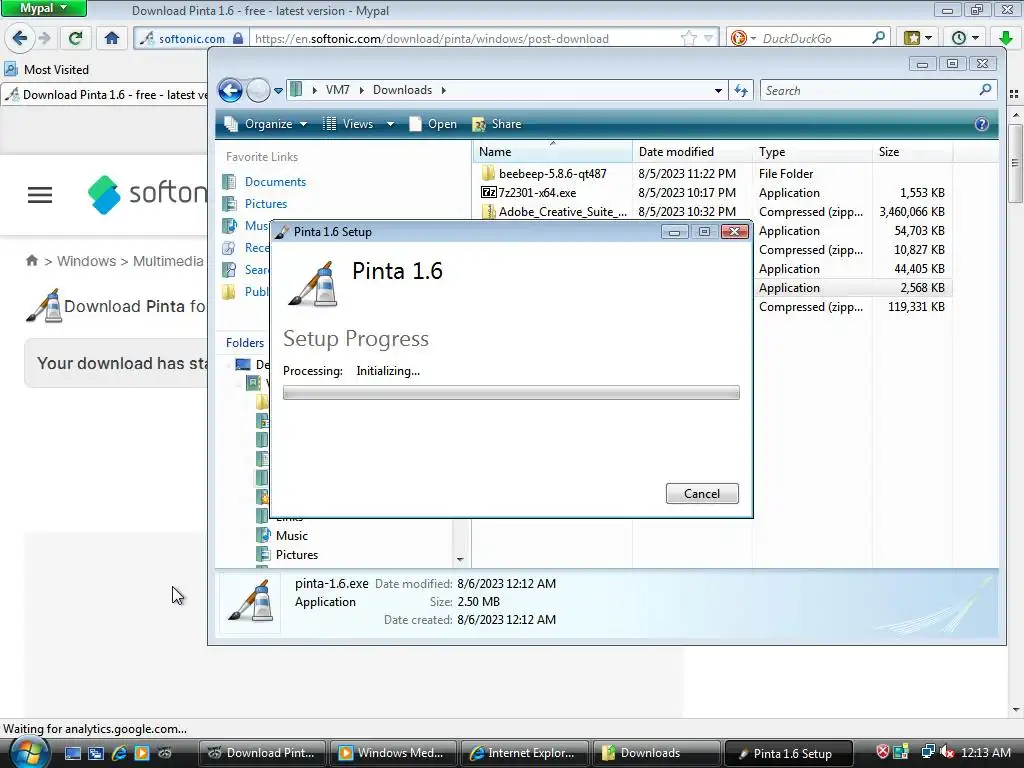Open the browser downloads green arrow

1006,39
